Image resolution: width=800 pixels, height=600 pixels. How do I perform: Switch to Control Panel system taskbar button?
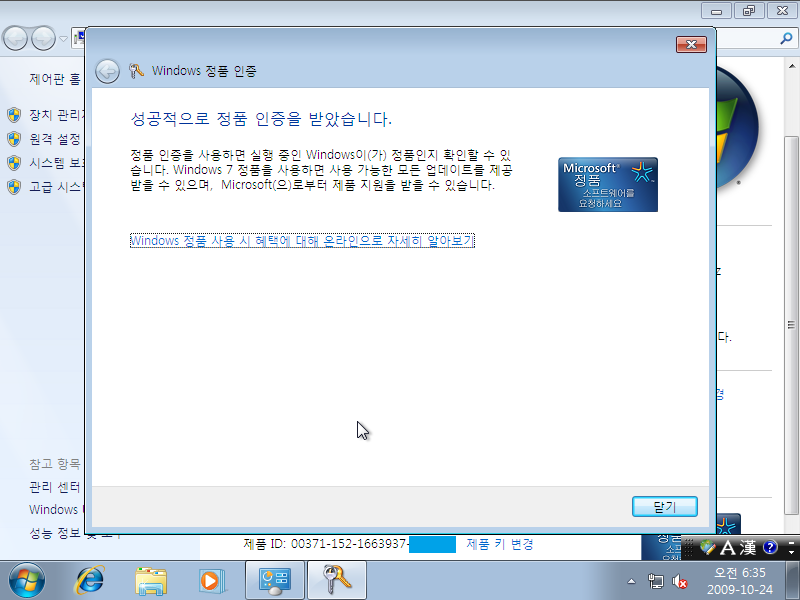point(274,579)
